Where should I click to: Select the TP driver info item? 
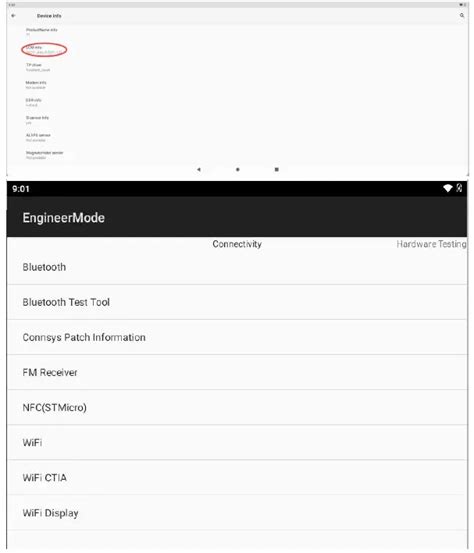(38, 67)
